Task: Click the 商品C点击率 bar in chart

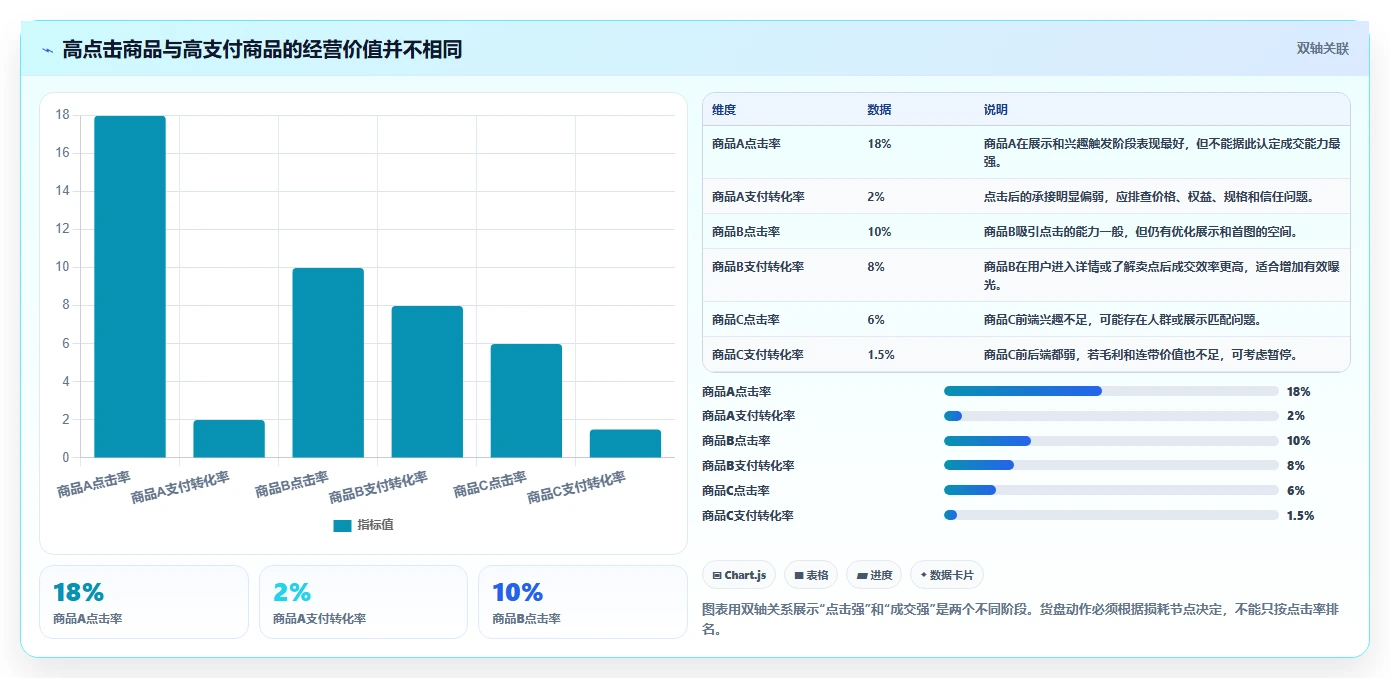Action: point(526,401)
